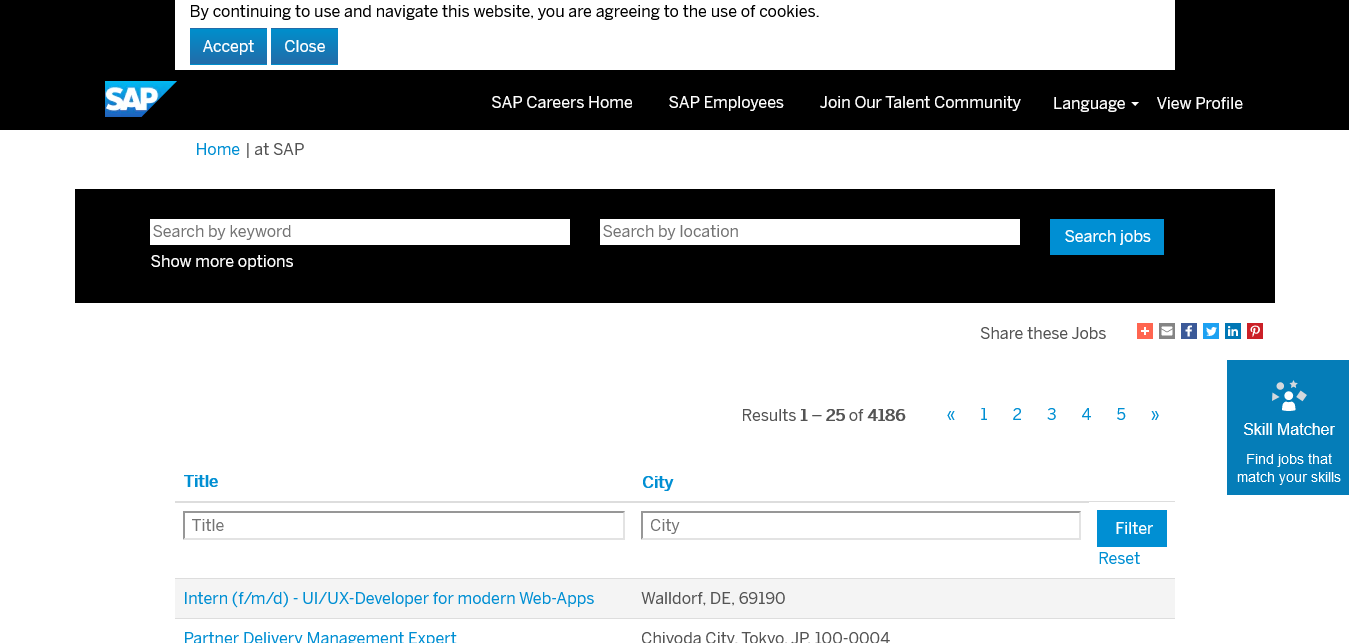The height and width of the screenshot is (643, 1366).
Task: Share these jobs via email icon
Action: pos(1167,331)
